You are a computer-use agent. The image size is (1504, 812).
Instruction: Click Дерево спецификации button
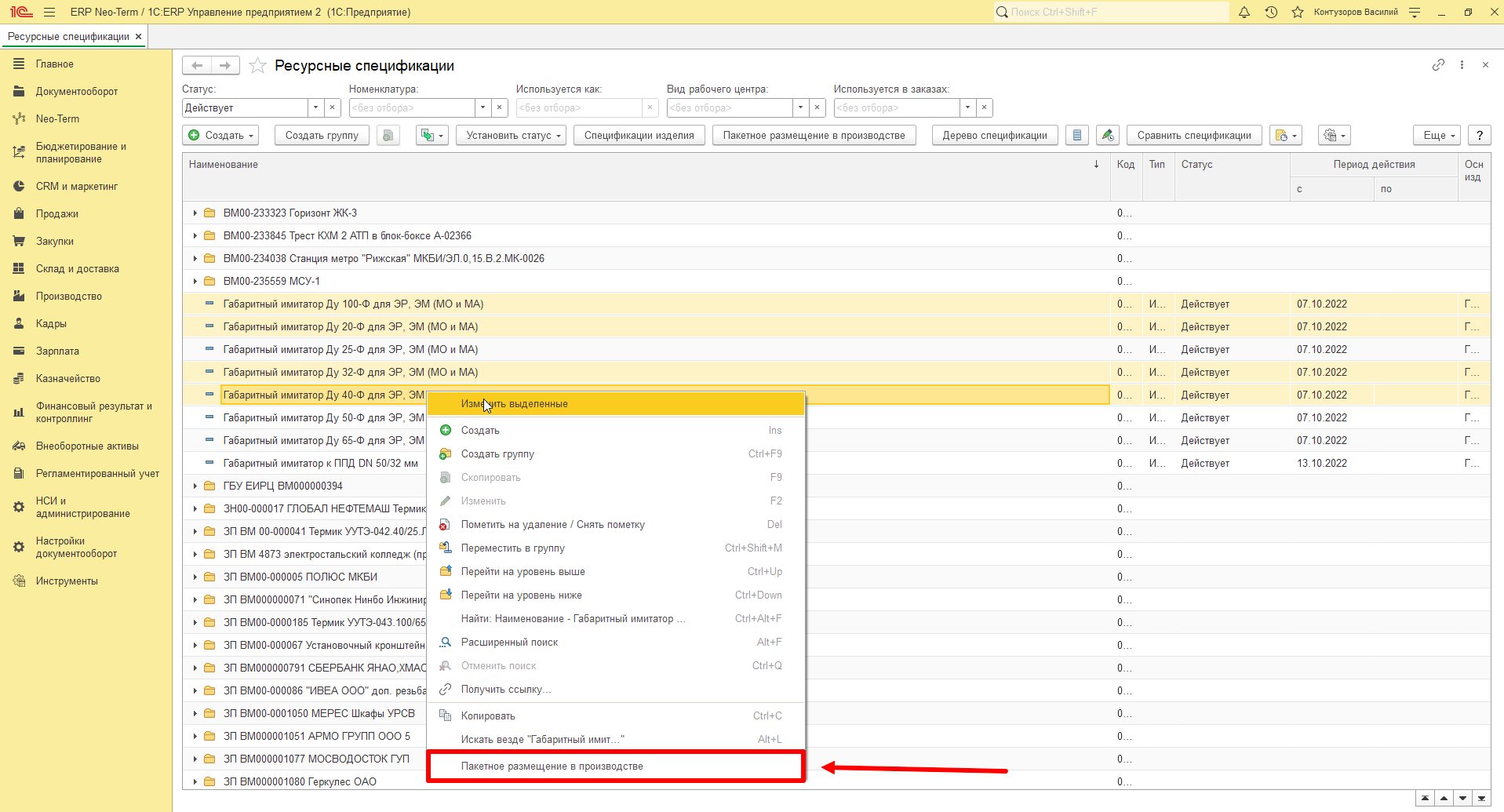click(x=995, y=136)
